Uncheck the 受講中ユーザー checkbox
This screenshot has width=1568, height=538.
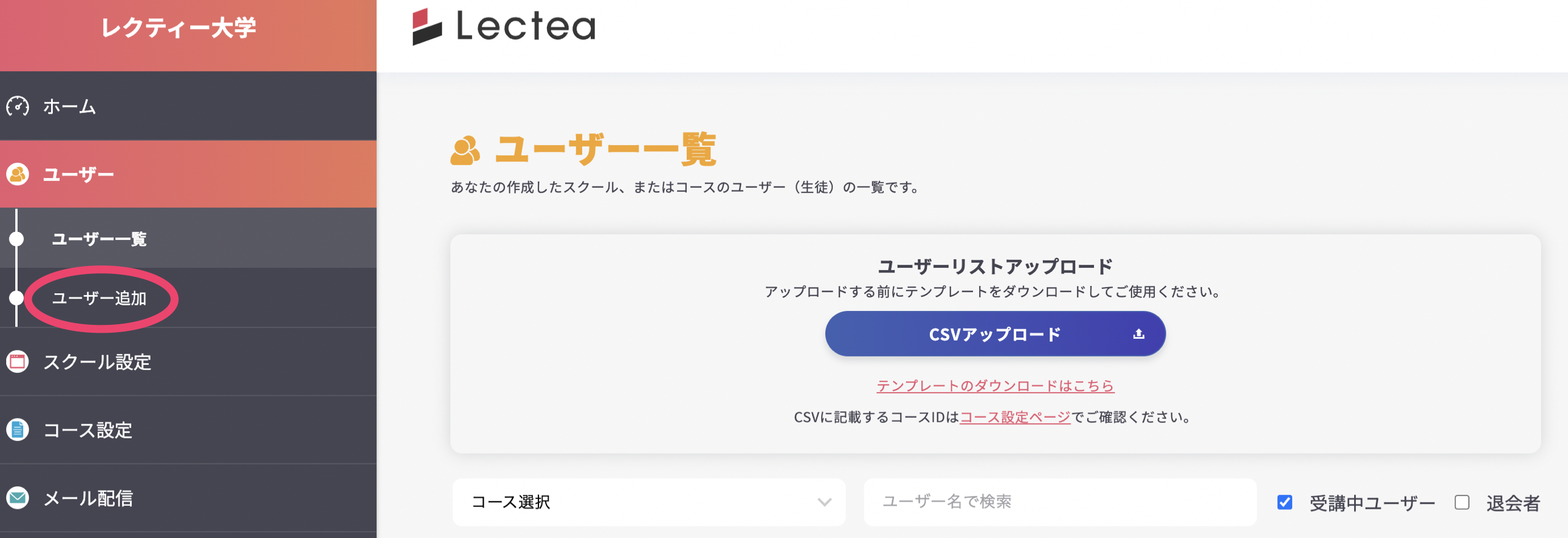[1284, 502]
